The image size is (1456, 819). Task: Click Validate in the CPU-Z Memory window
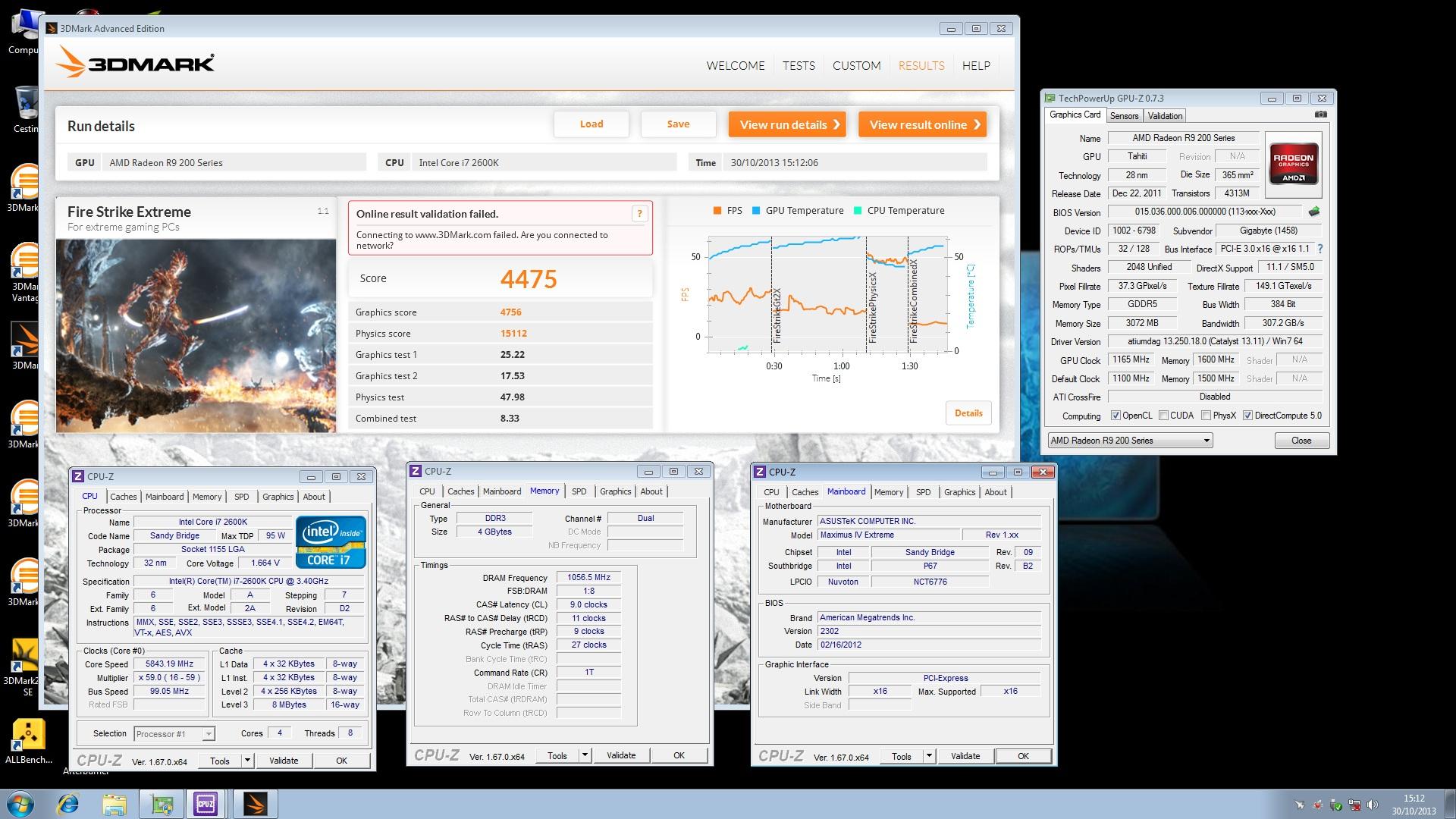pos(621,755)
